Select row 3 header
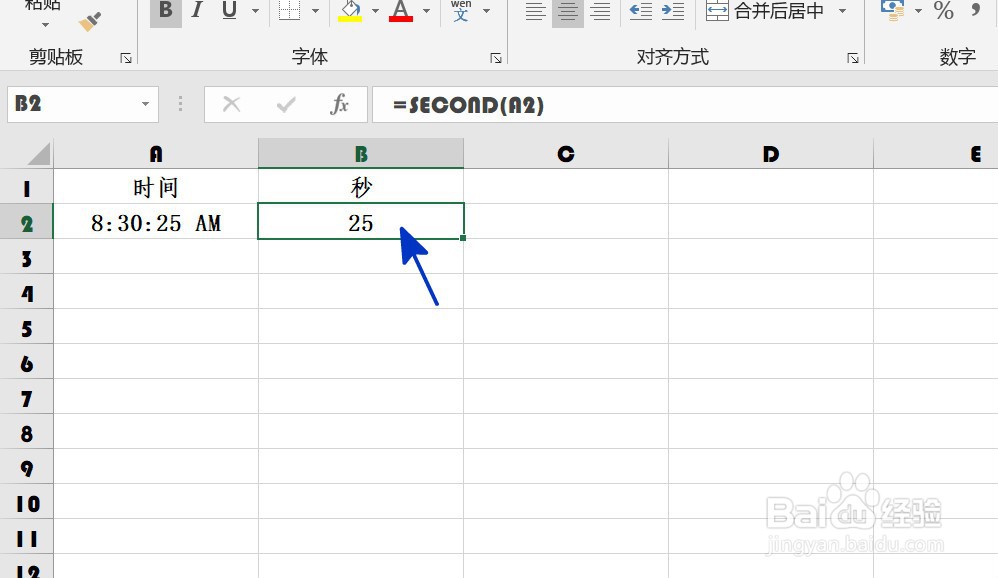This screenshot has width=998, height=578. (26, 258)
